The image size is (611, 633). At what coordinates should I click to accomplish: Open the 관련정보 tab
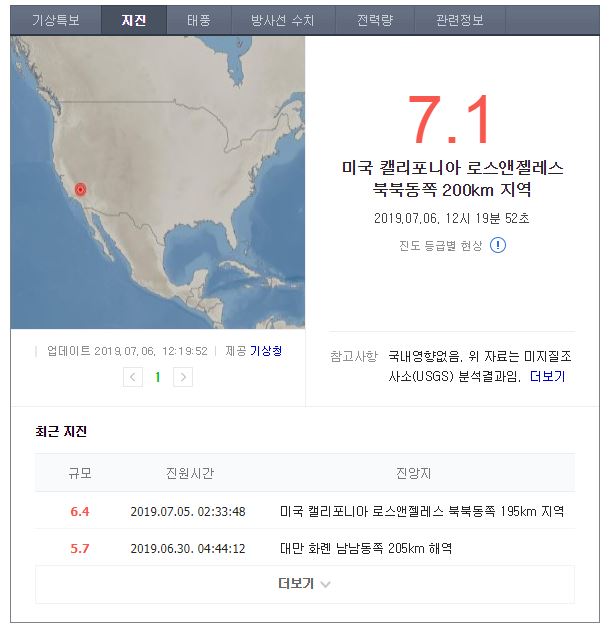[x=460, y=20]
